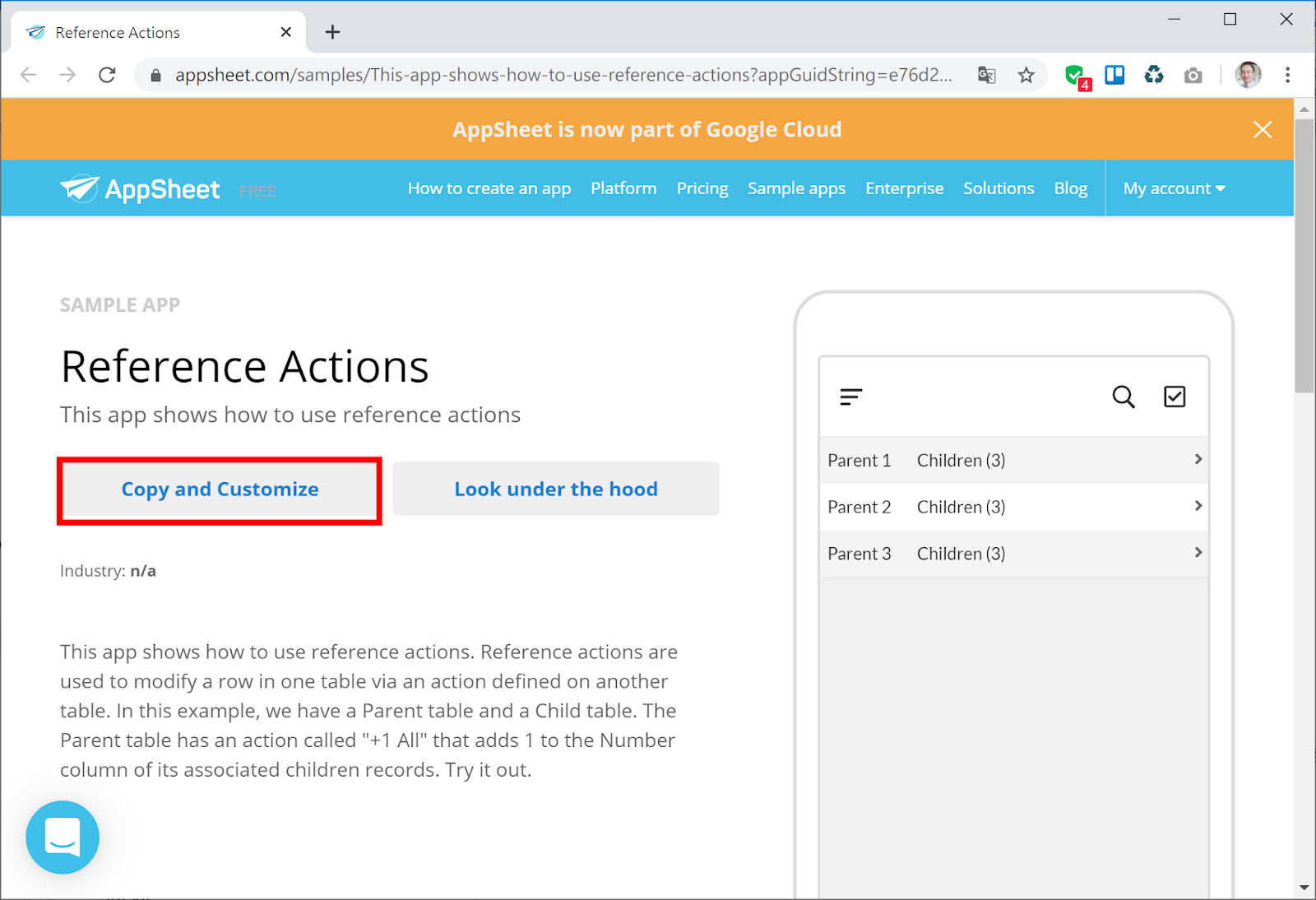Click the AppSheet logo

tap(140, 189)
